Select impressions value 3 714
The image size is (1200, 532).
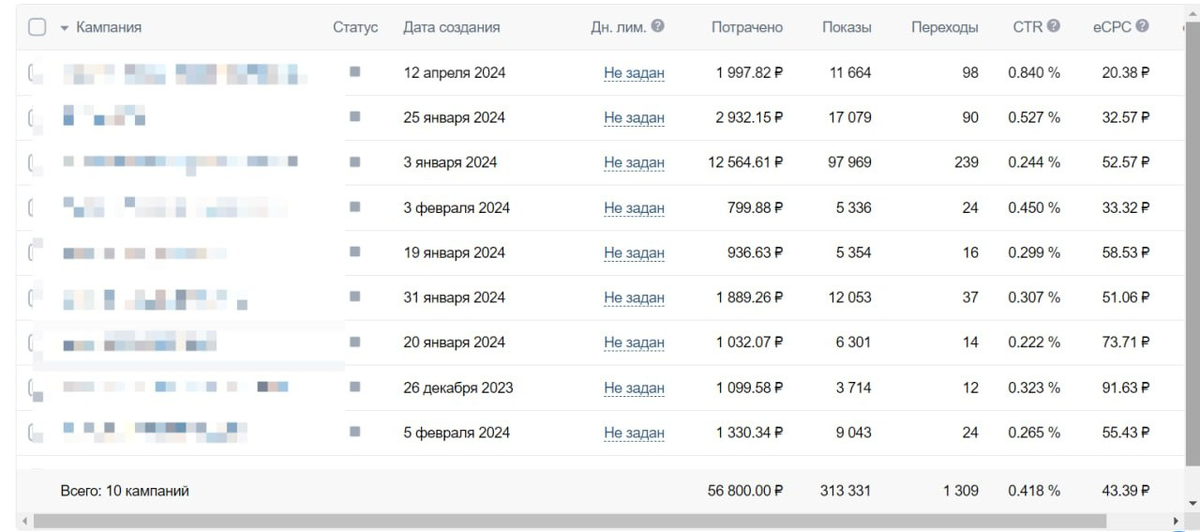coord(854,388)
